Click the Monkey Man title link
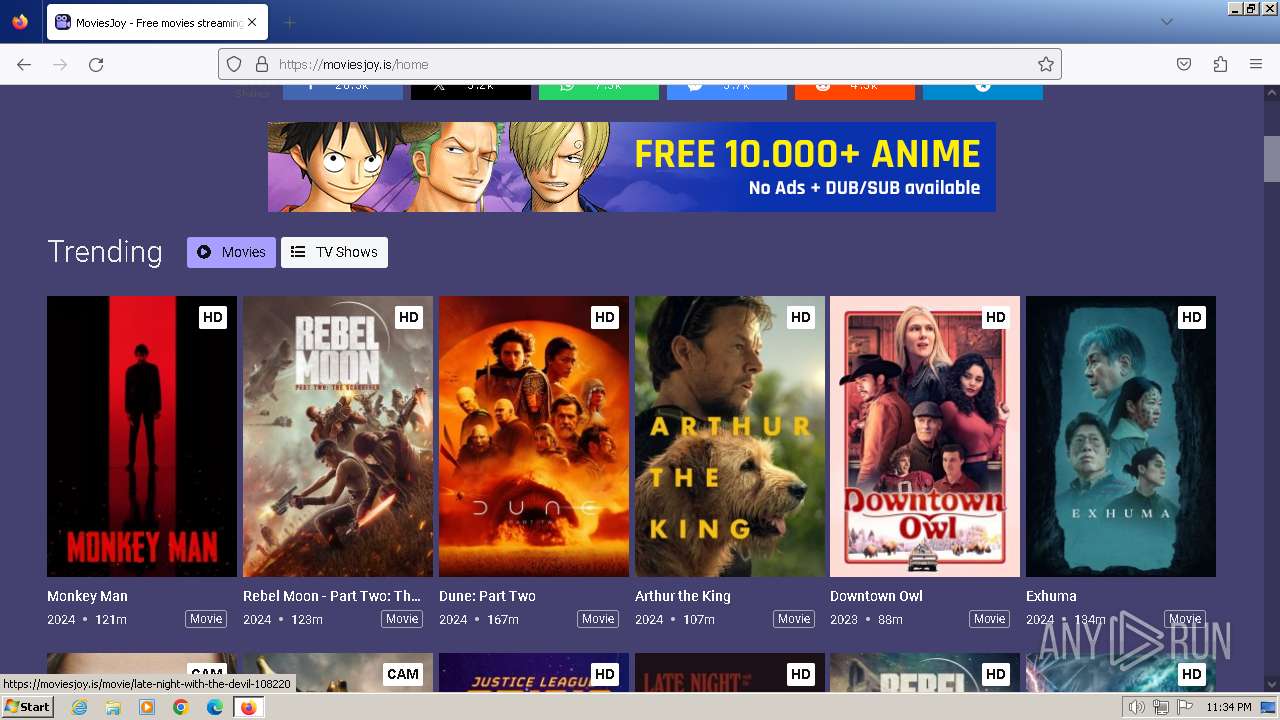 coord(87,596)
